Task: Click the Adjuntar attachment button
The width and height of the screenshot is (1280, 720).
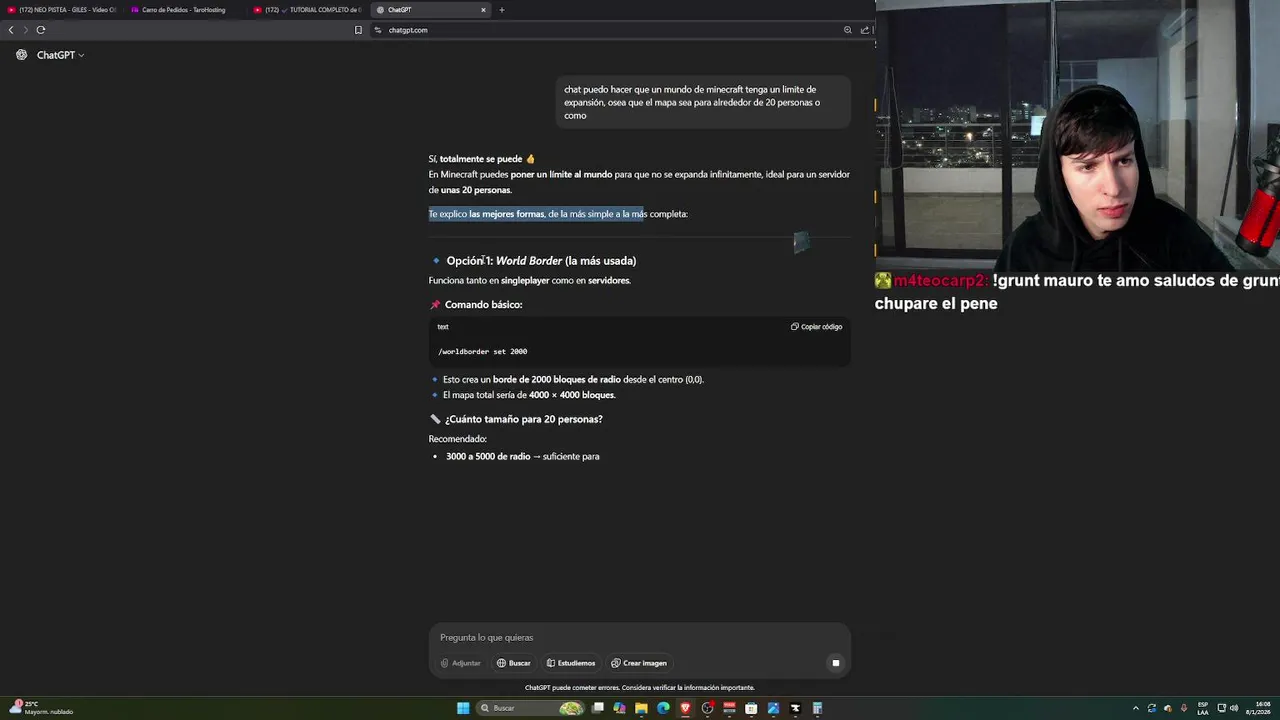Action: point(461,663)
